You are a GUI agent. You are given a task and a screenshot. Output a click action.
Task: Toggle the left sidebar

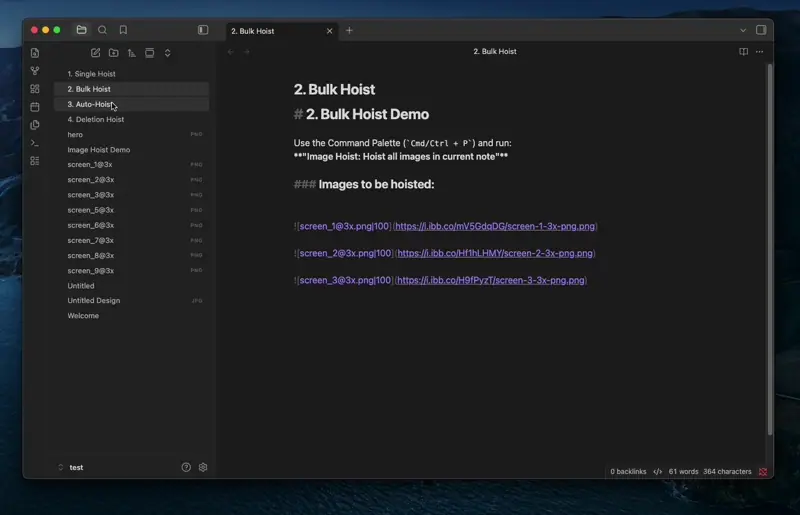203,30
